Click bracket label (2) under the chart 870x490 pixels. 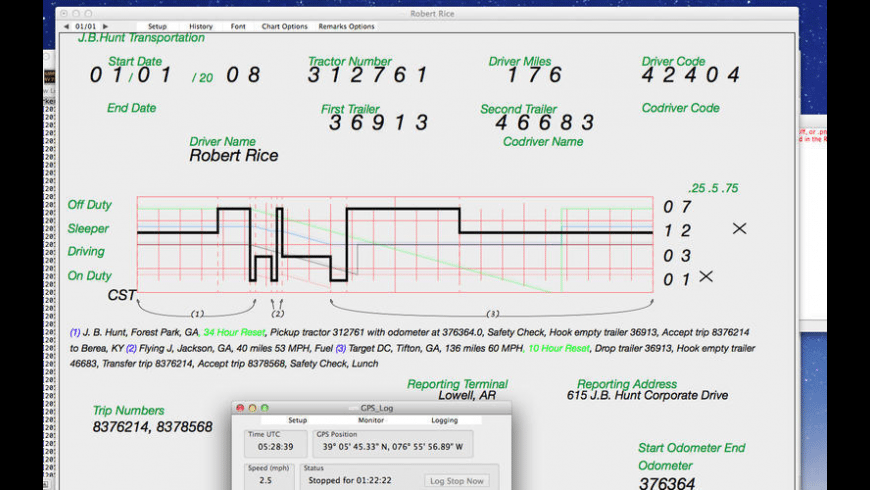pyautogui.click(x=277, y=314)
